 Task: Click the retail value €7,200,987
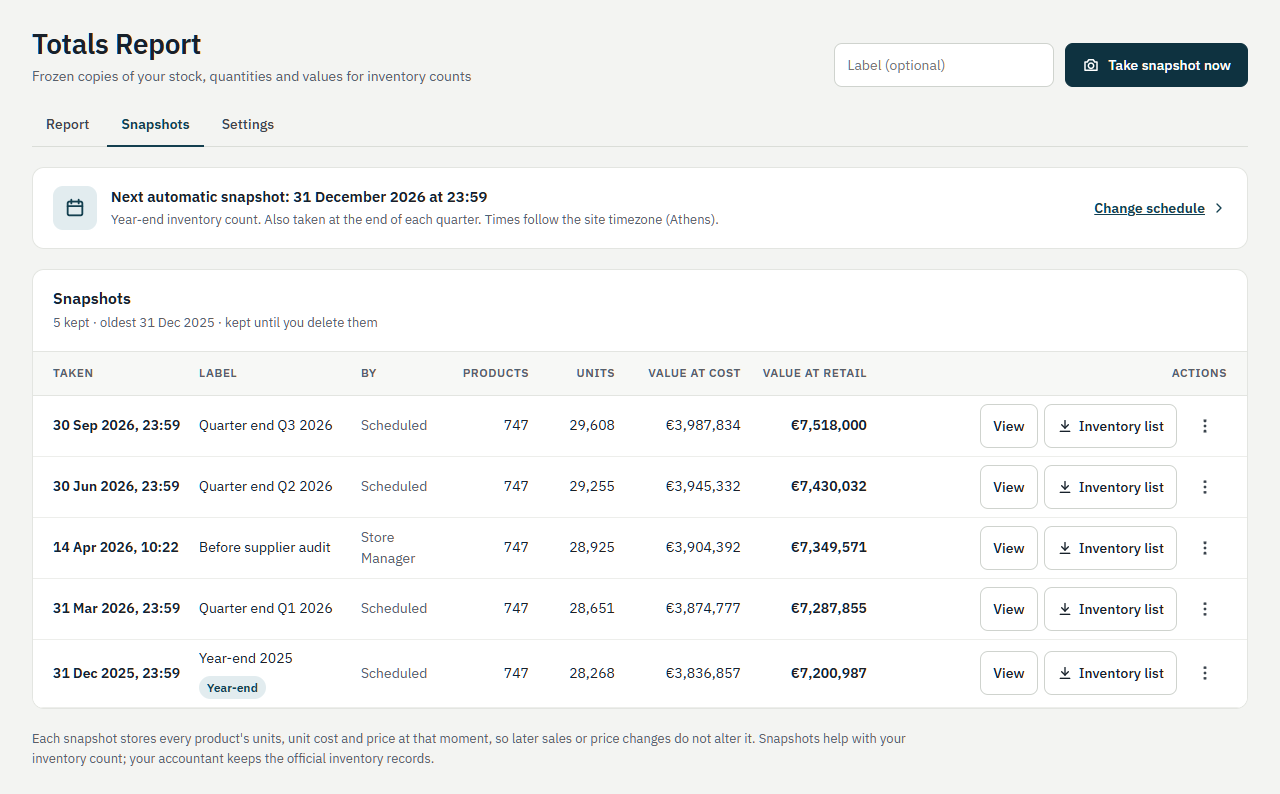829,673
